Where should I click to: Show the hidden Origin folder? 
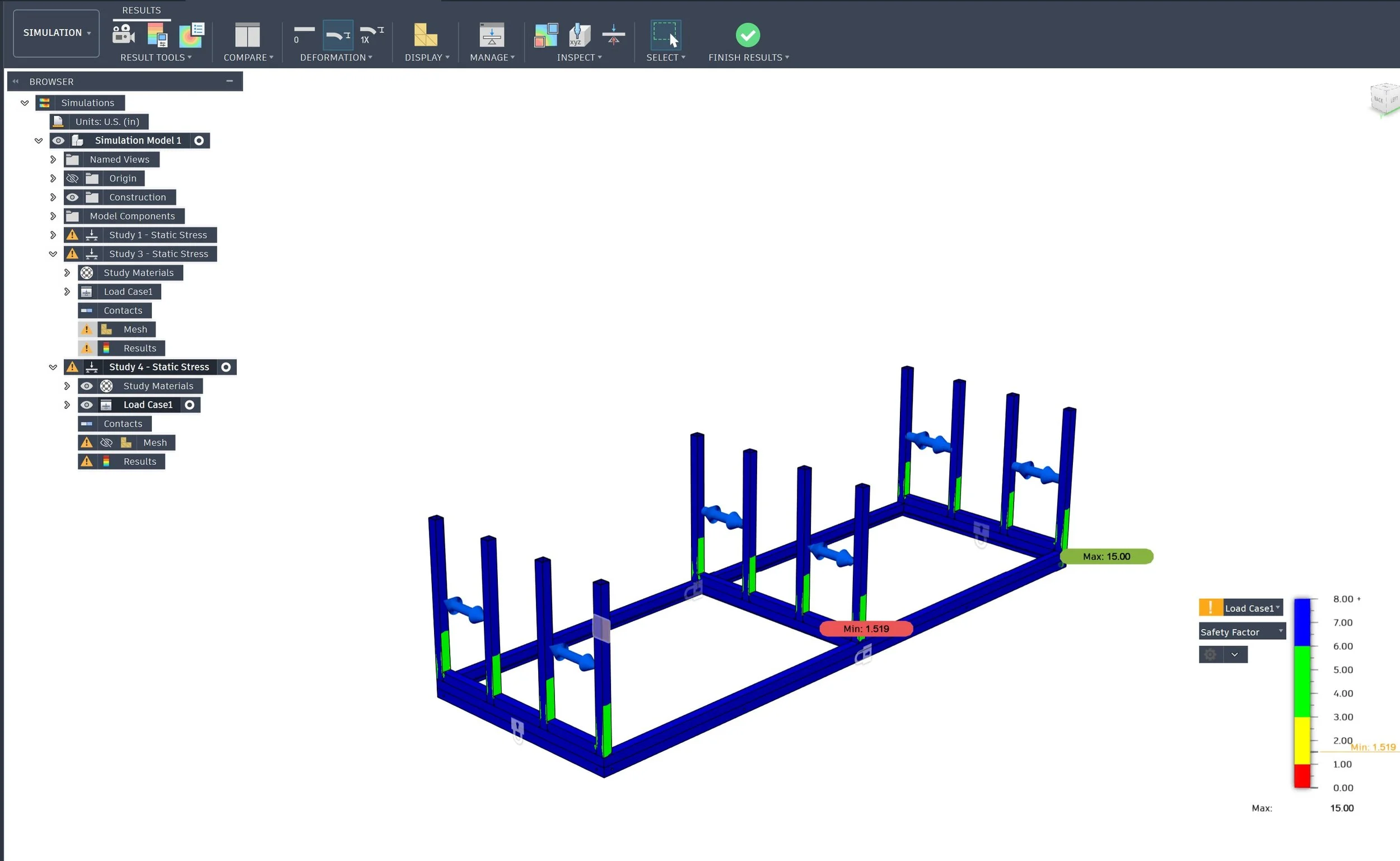coord(72,179)
